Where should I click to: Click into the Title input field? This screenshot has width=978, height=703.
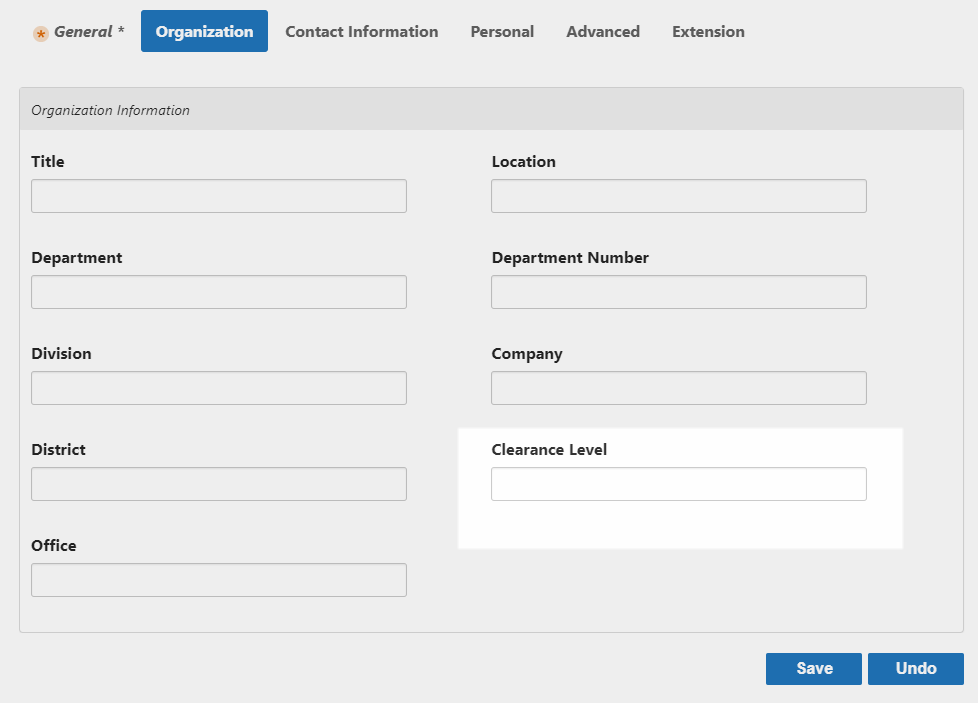[x=218, y=196]
